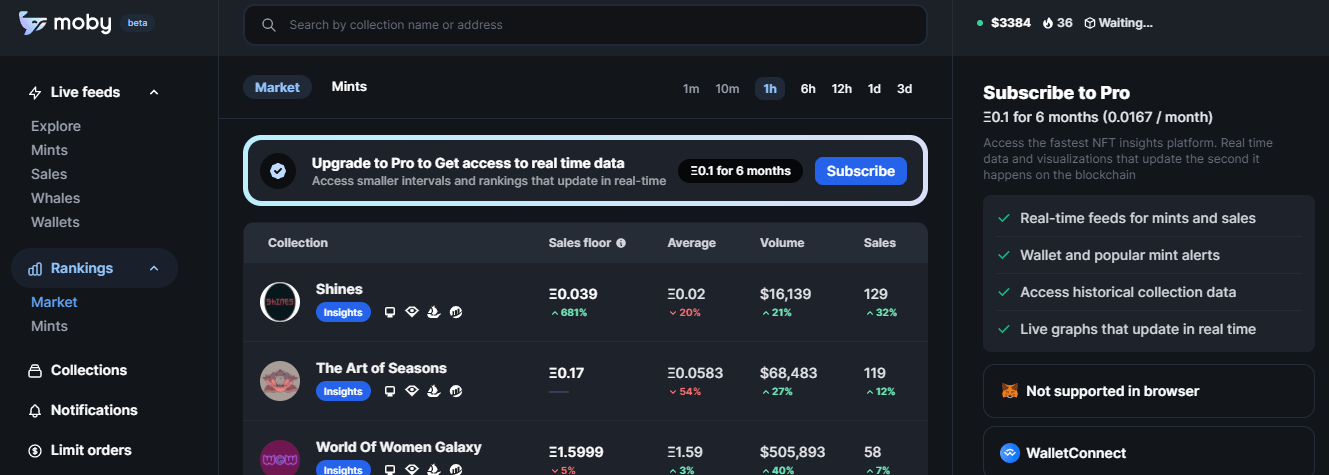Click the WalletConnect logo icon
The width and height of the screenshot is (1329, 475).
1010,453
